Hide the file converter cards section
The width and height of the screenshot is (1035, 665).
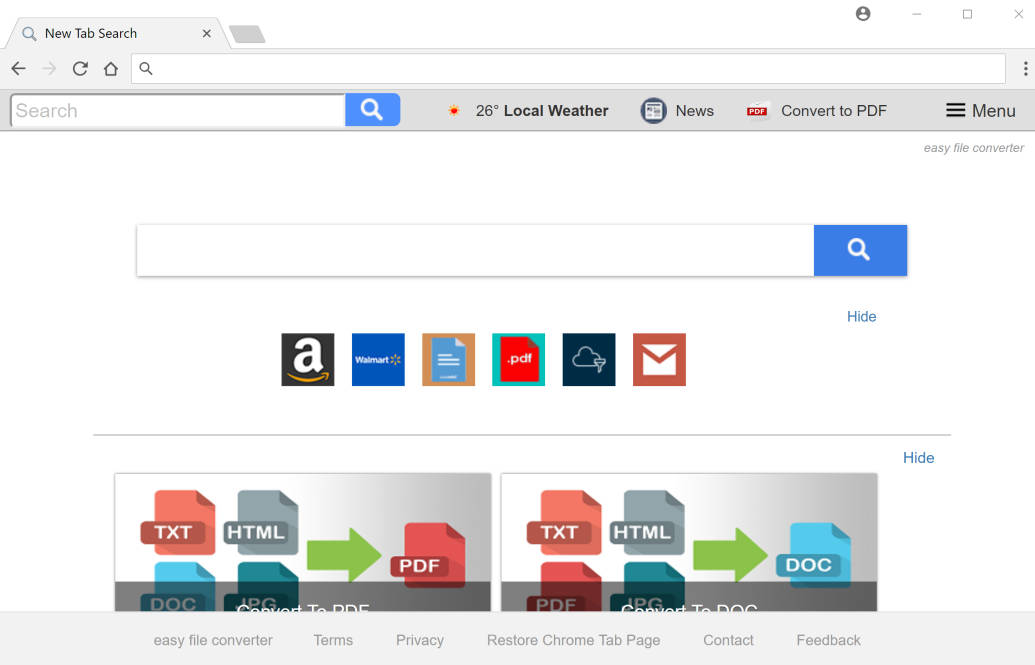pos(918,458)
